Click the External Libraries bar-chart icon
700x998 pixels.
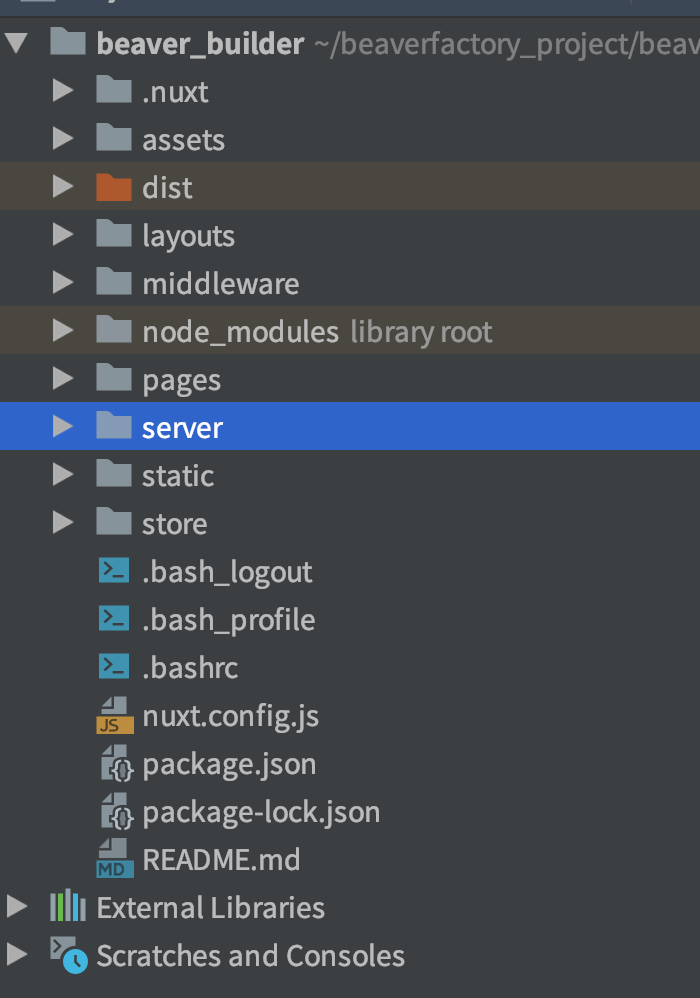click(67, 906)
